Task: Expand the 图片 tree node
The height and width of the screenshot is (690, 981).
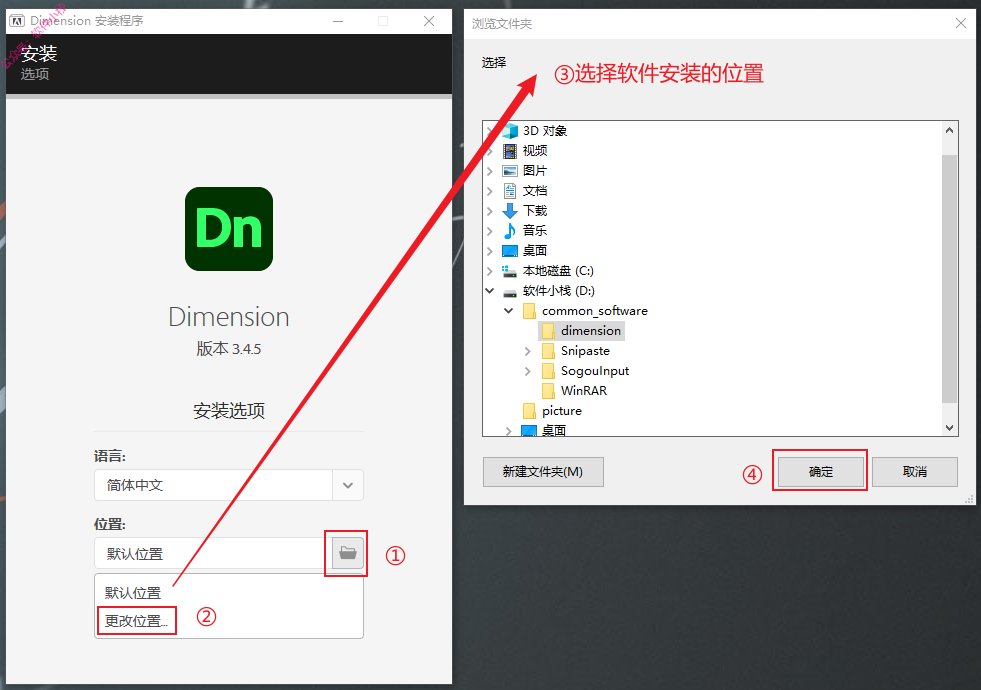Action: [x=490, y=171]
